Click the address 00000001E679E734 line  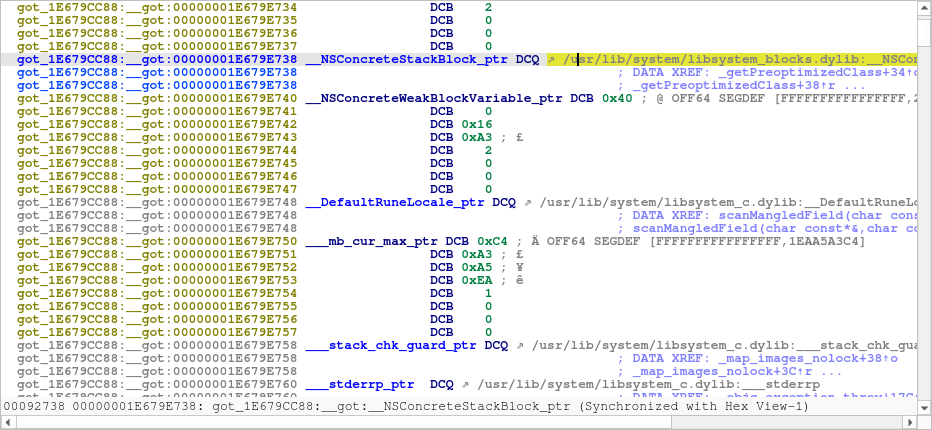[157, 8]
